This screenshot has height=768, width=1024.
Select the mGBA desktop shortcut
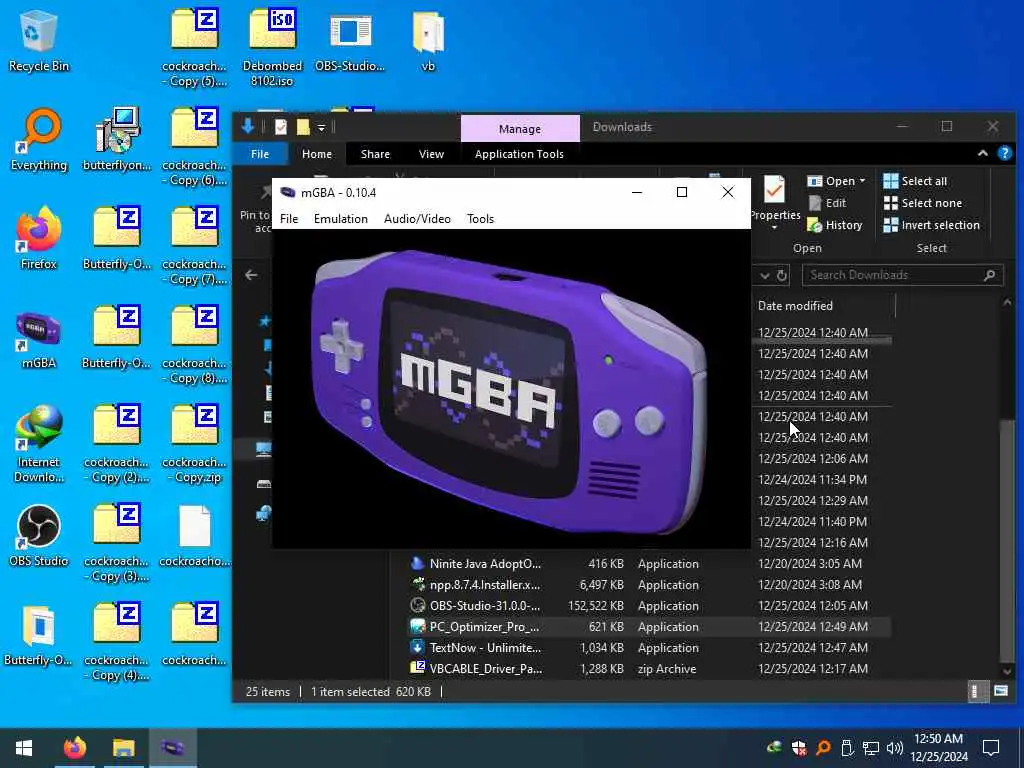pos(39,338)
